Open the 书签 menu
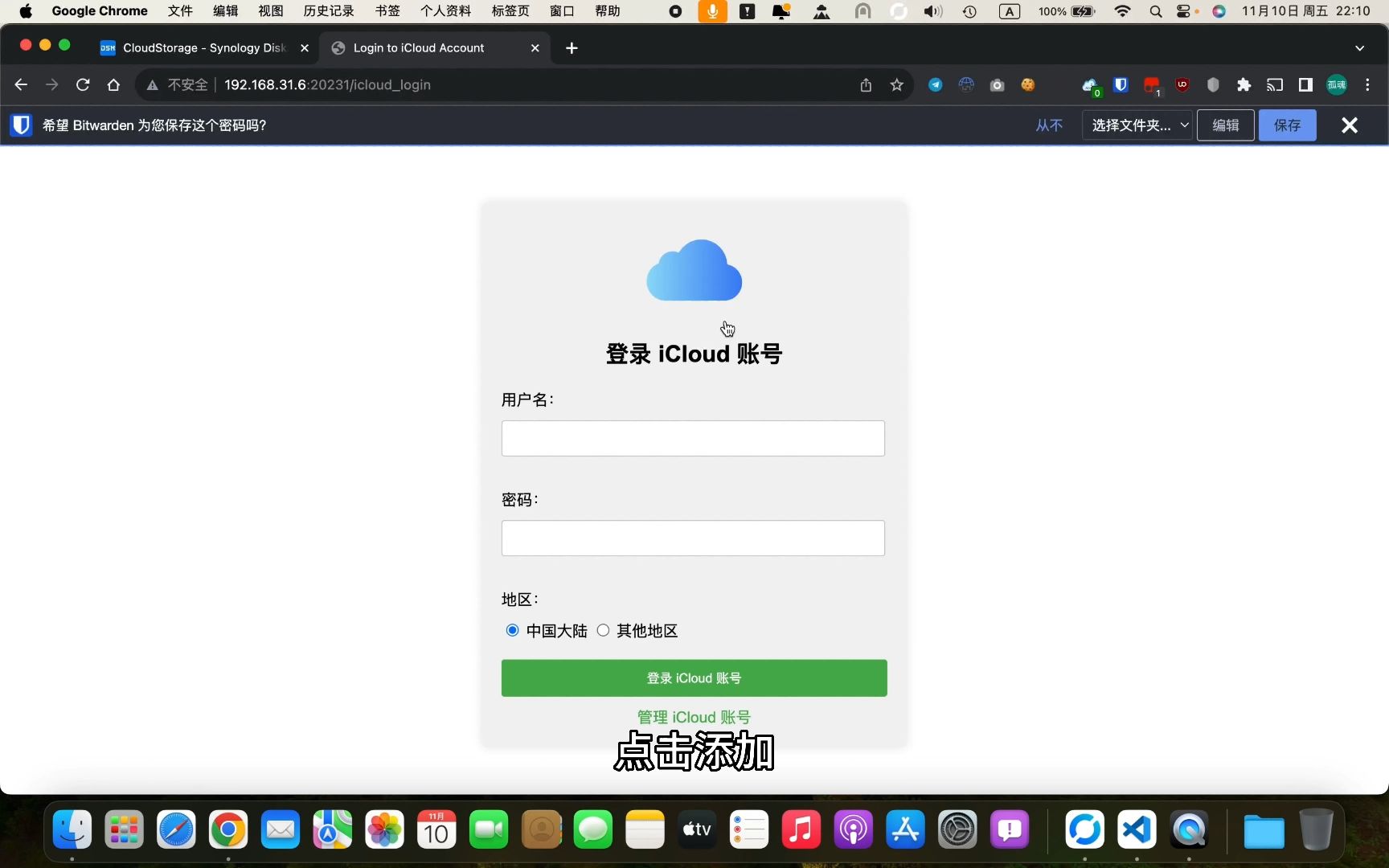Viewport: 1389px width, 868px height. point(387,11)
